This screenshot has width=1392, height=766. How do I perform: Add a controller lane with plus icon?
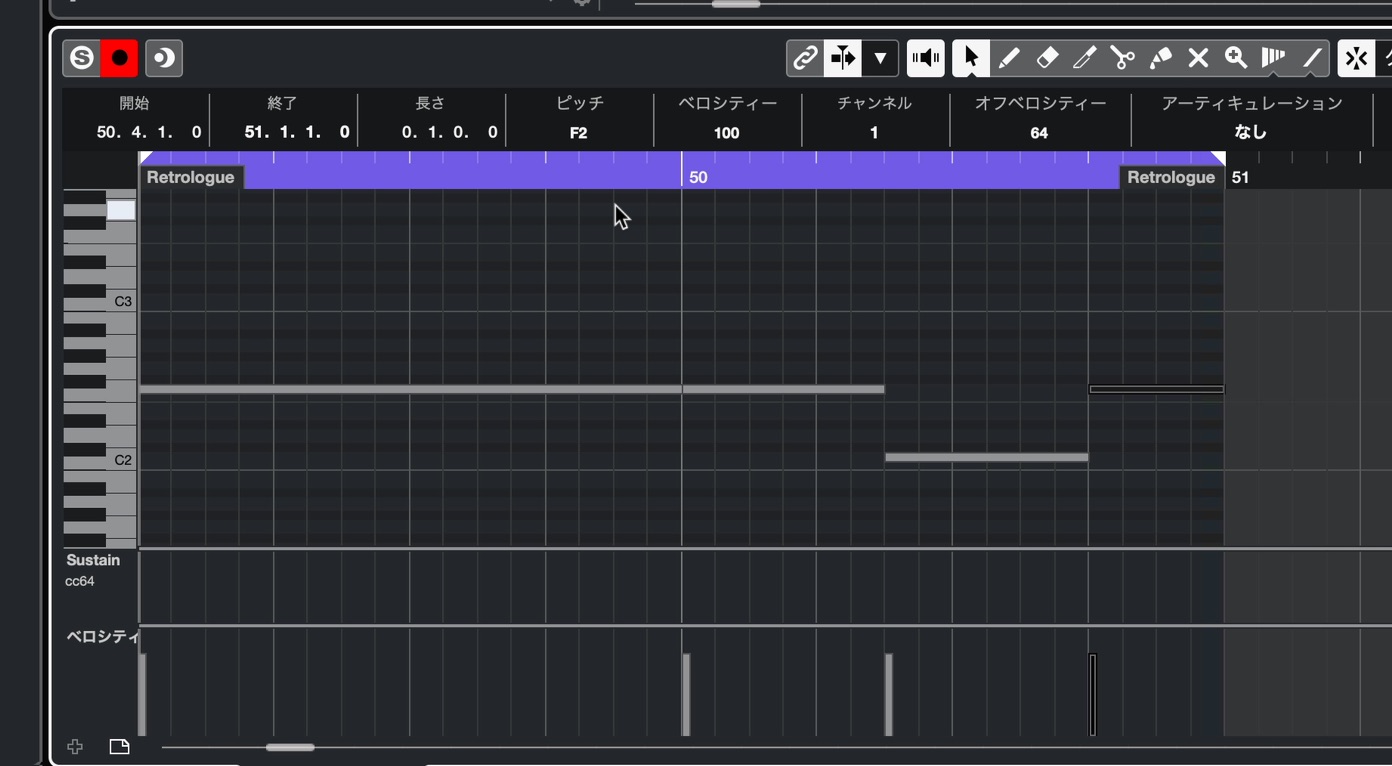tap(75, 747)
